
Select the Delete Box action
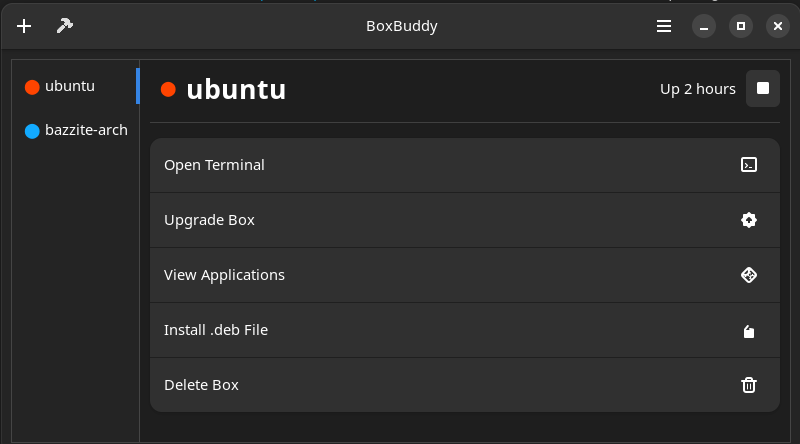click(465, 385)
